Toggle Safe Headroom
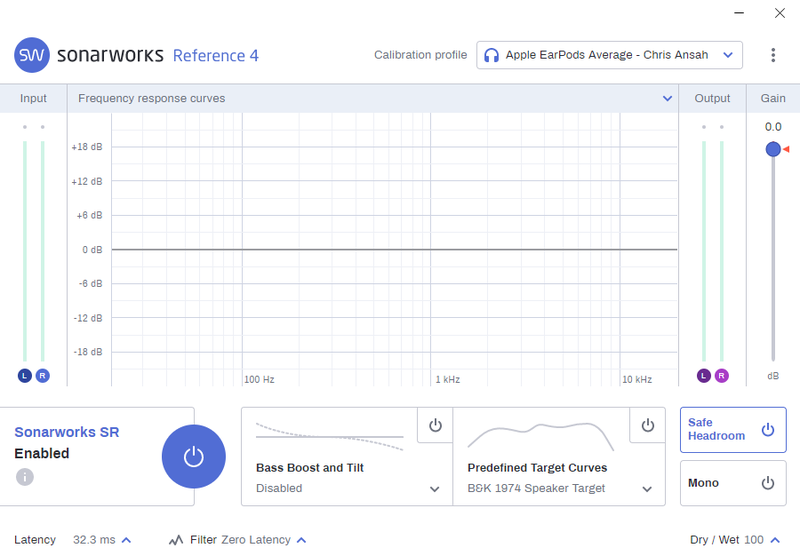The width and height of the screenshot is (800, 548). click(x=733, y=430)
